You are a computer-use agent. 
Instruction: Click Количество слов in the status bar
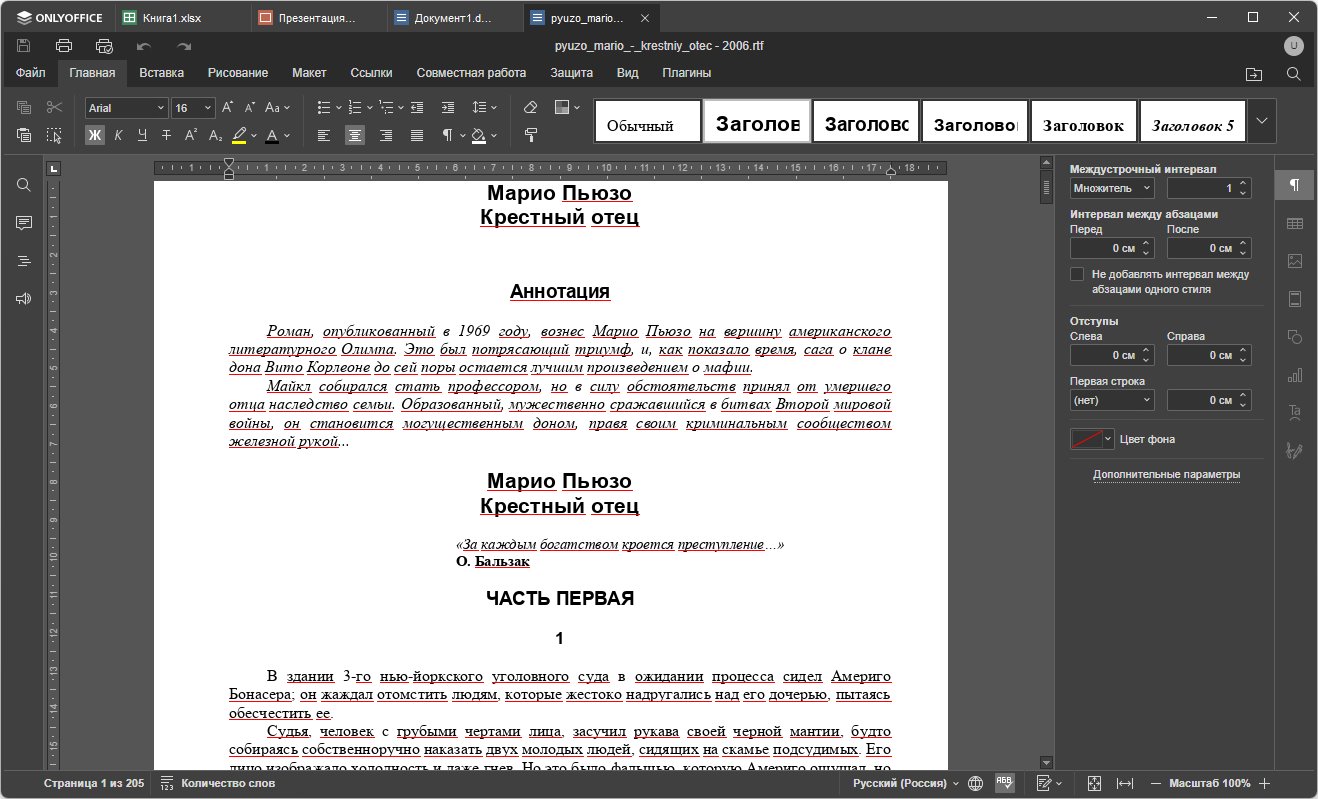(x=218, y=783)
